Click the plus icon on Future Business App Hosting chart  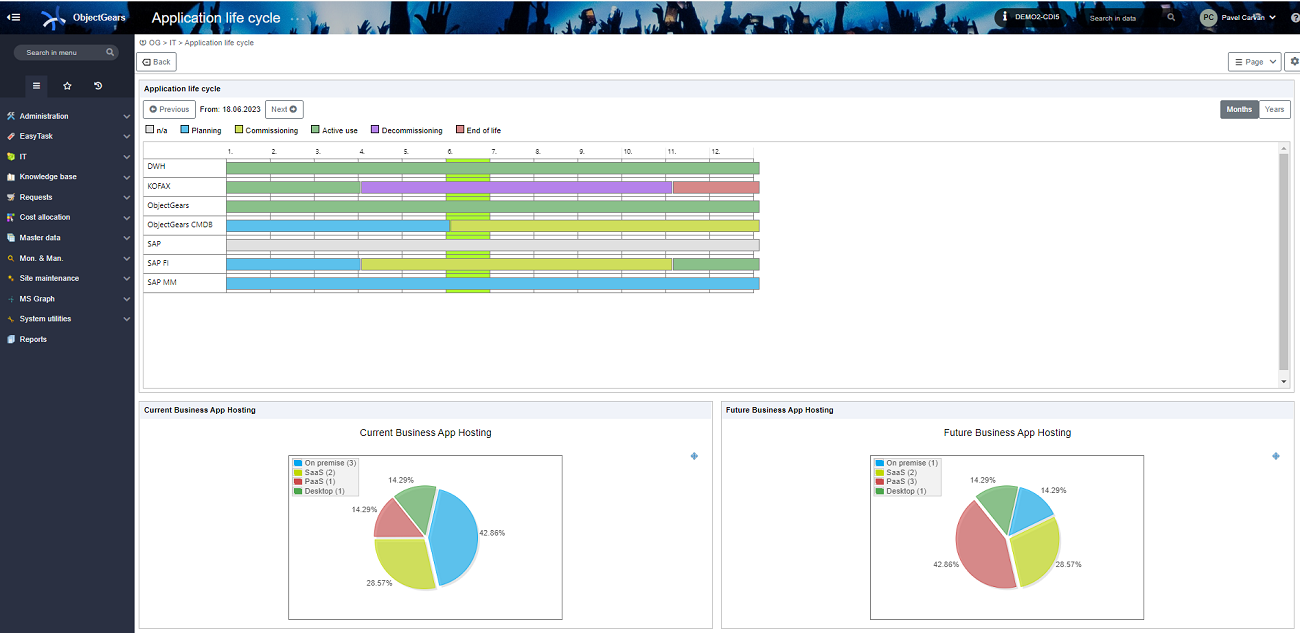1276,456
